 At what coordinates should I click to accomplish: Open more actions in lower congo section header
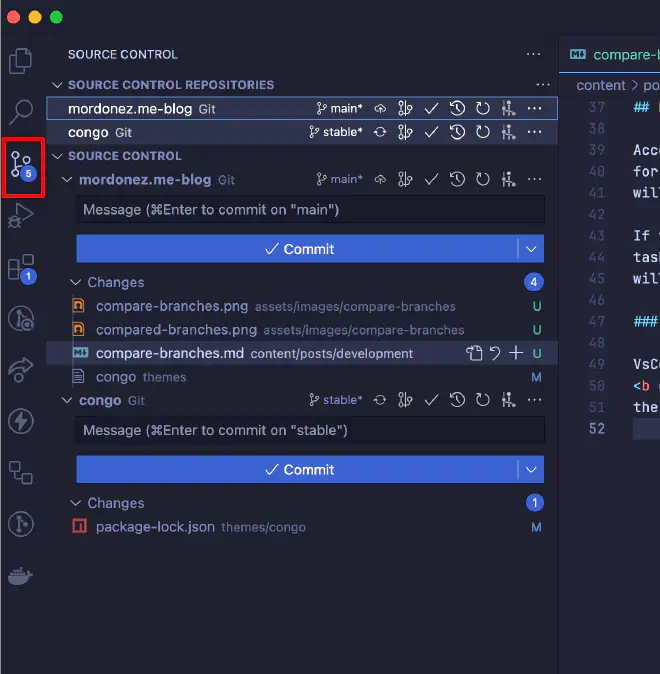click(x=534, y=400)
